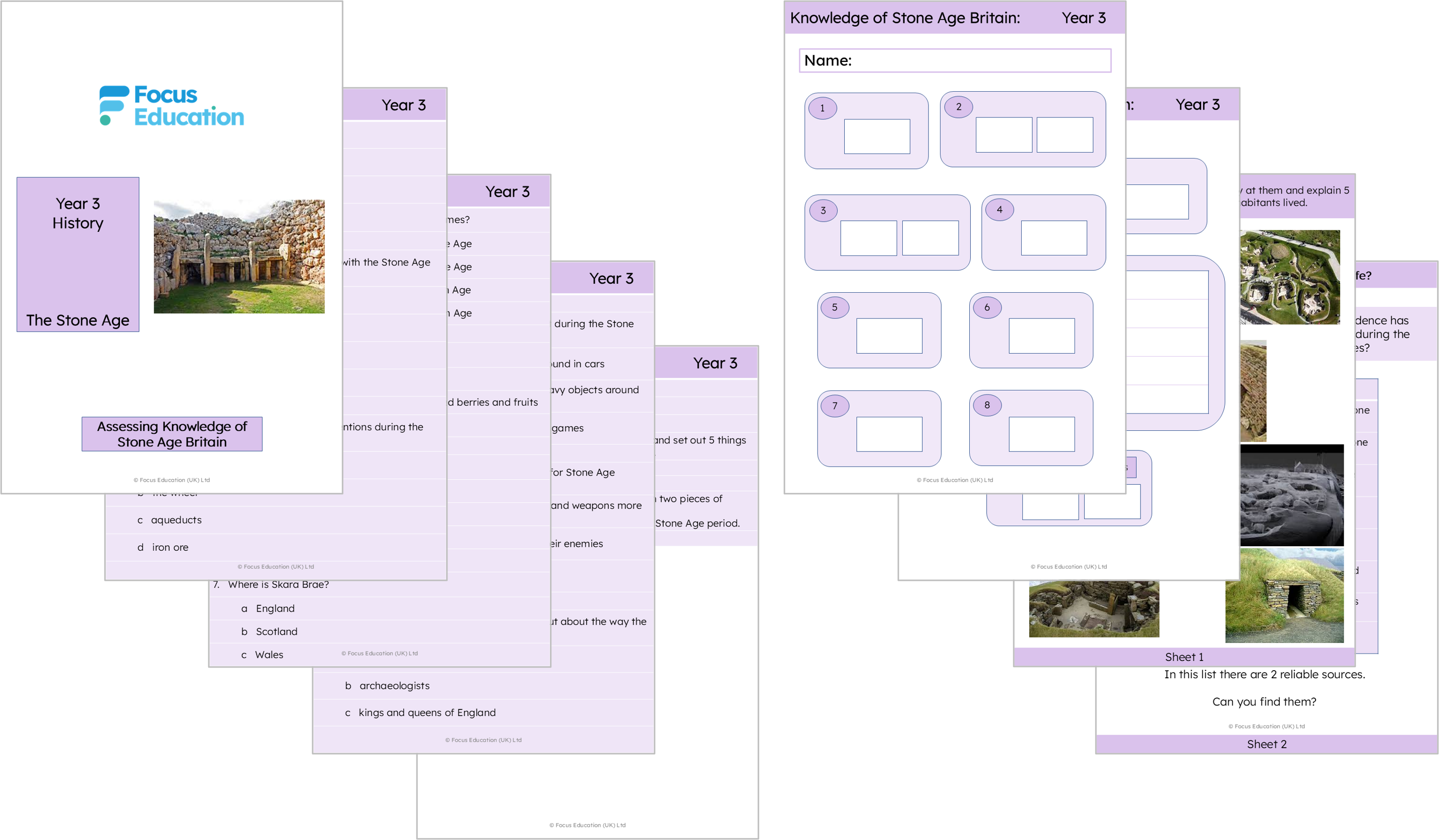Click the number 5 circle badge
This screenshot has width=1439, height=840.
tap(835, 307)
